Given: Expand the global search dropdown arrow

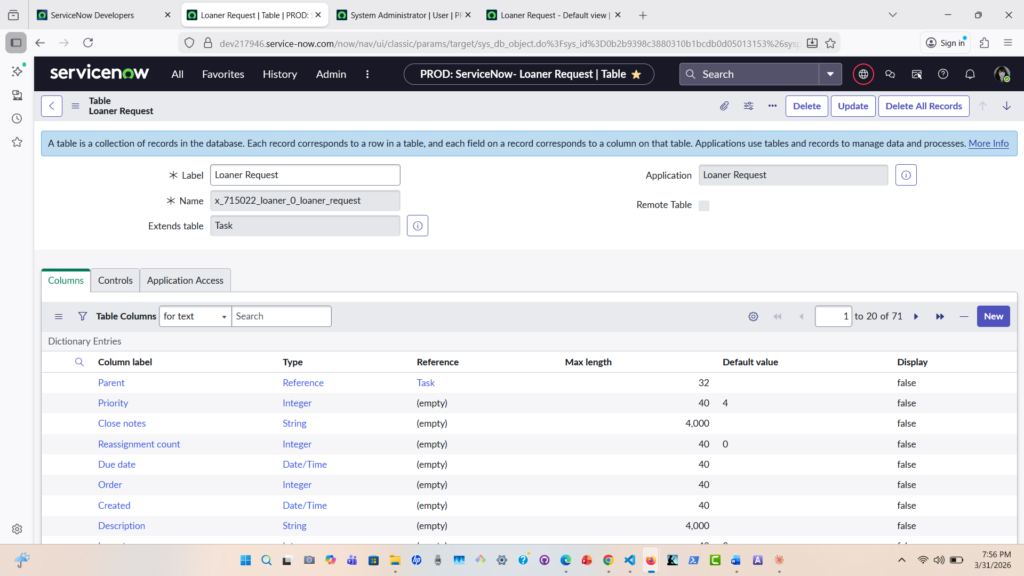Looking at the screenshot, I should tap(830, 74).
